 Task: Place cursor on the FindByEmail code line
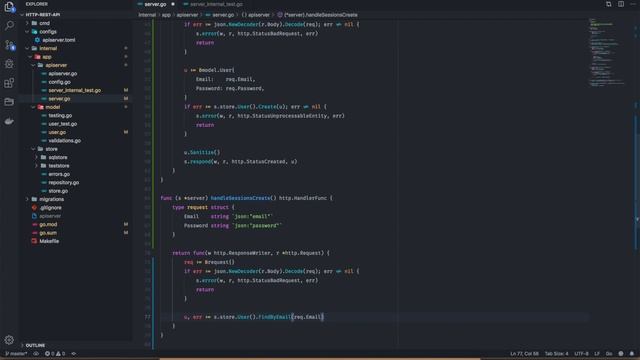[253, 317]
